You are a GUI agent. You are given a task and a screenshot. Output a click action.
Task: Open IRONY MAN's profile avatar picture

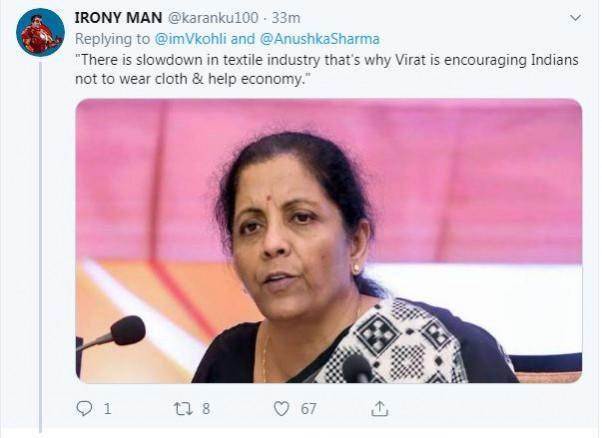click(40, 32)
